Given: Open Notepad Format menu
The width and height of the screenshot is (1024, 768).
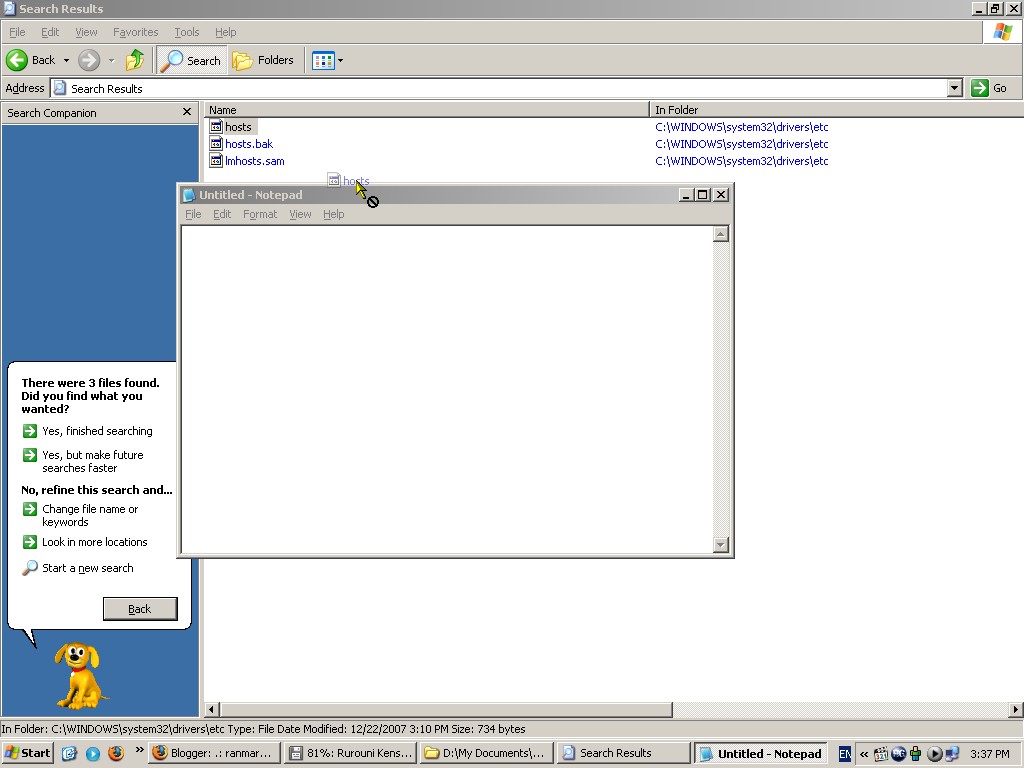Looking at the screenshot, I should click(x=260, y=214).
